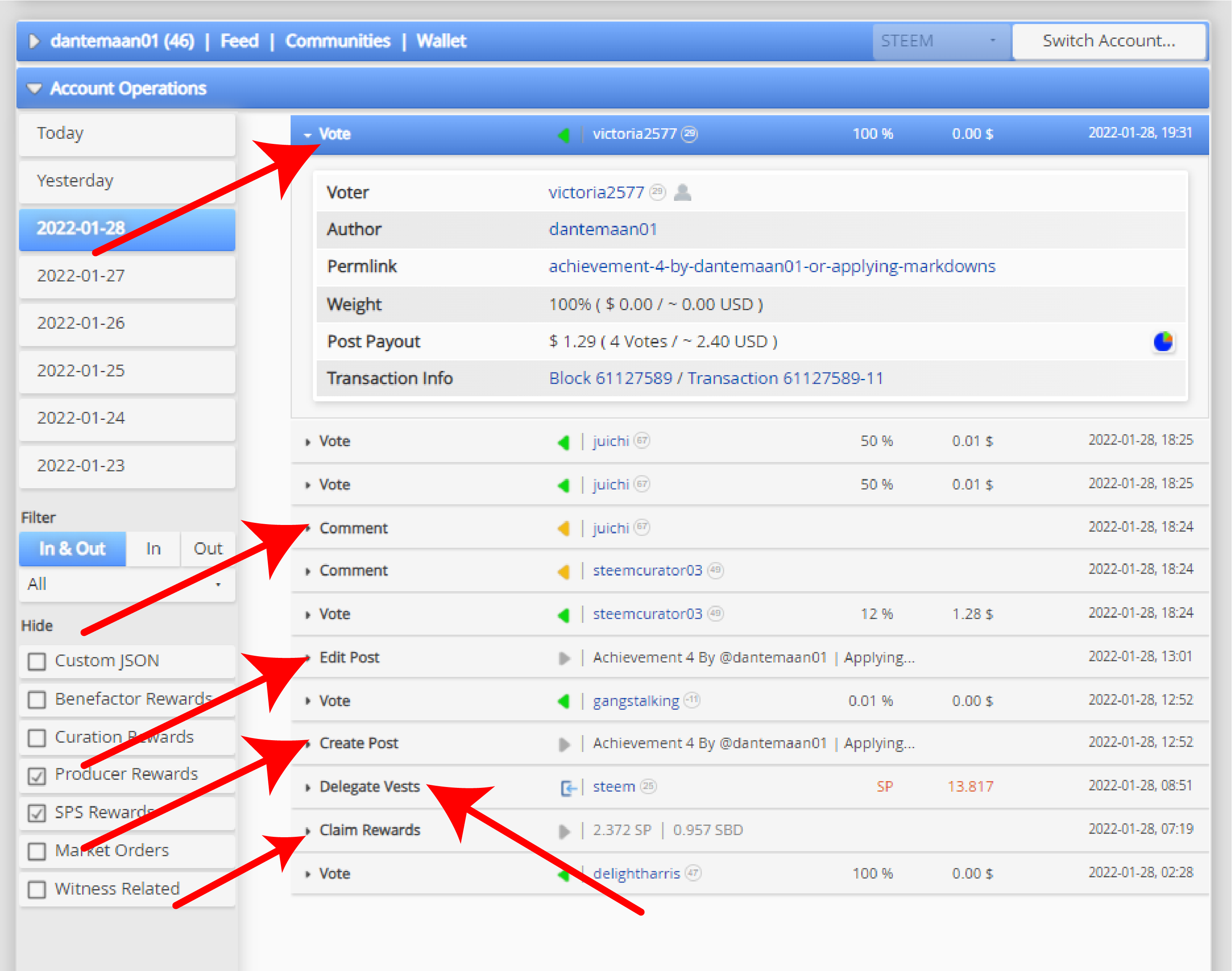Click reputation badge next to steem account

click(x=648, y=786)
